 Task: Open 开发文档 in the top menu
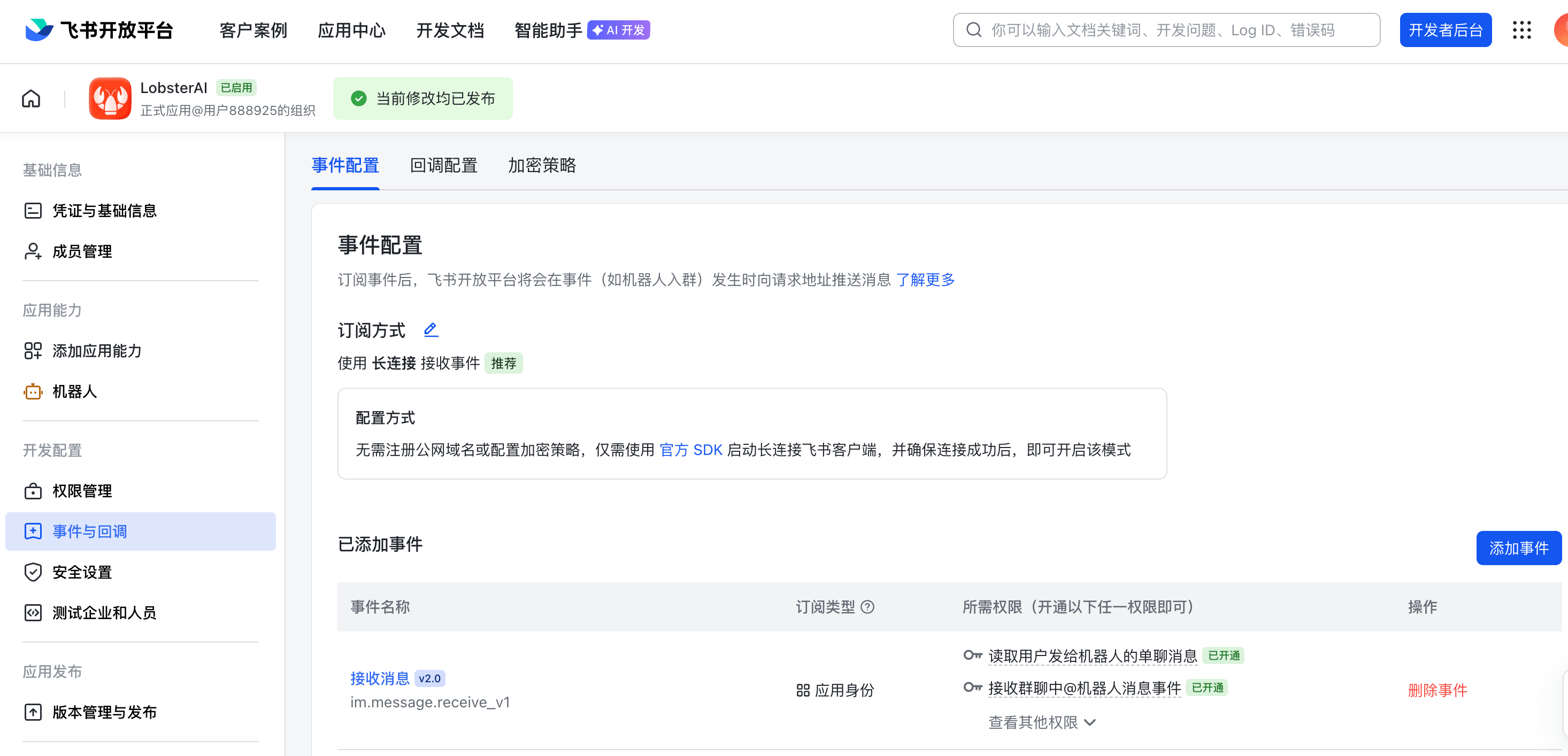(x=450, y=30)
